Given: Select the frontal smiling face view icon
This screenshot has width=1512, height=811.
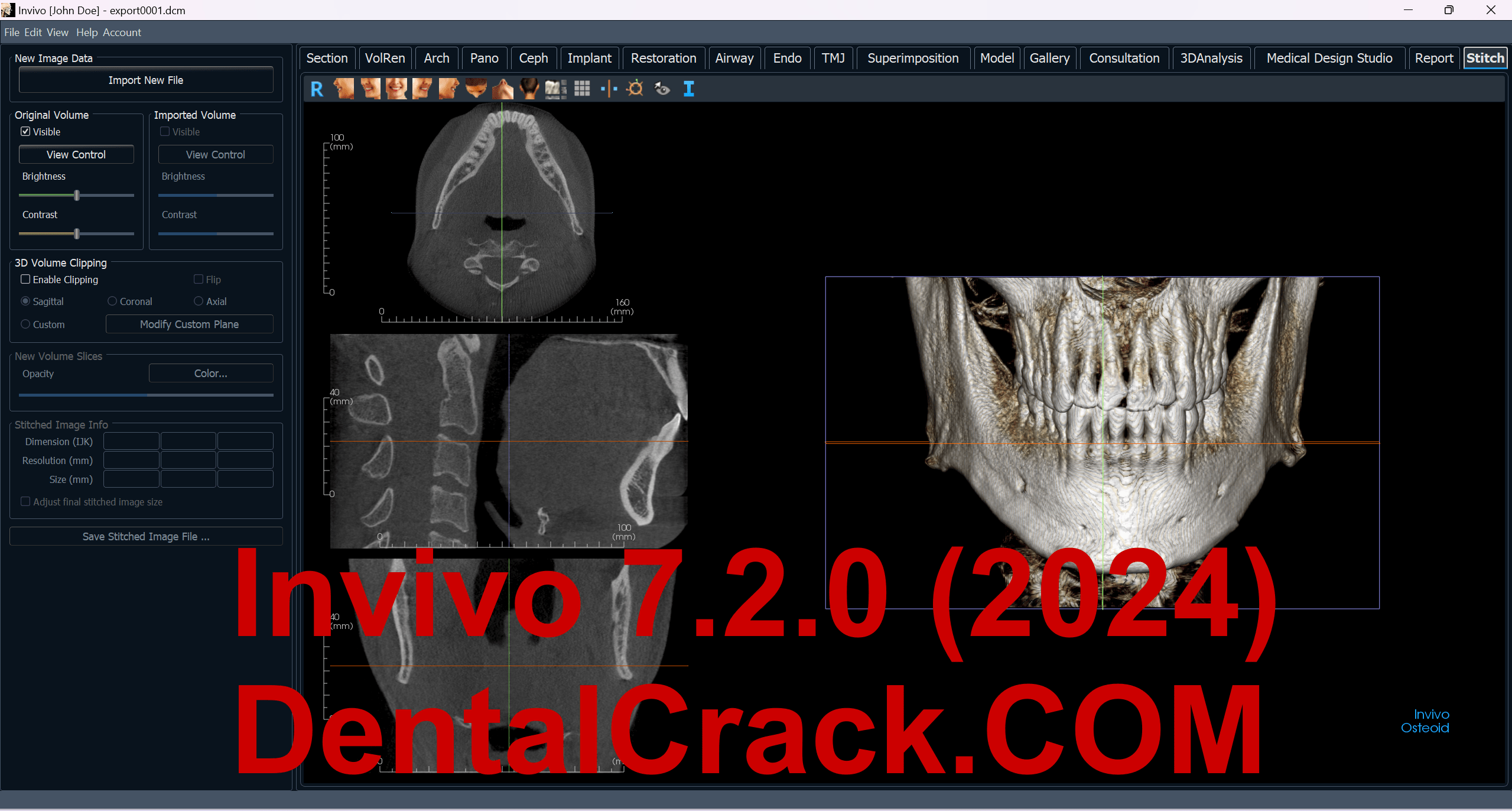Looking at the screenshot, I should (x=396, y=89).
